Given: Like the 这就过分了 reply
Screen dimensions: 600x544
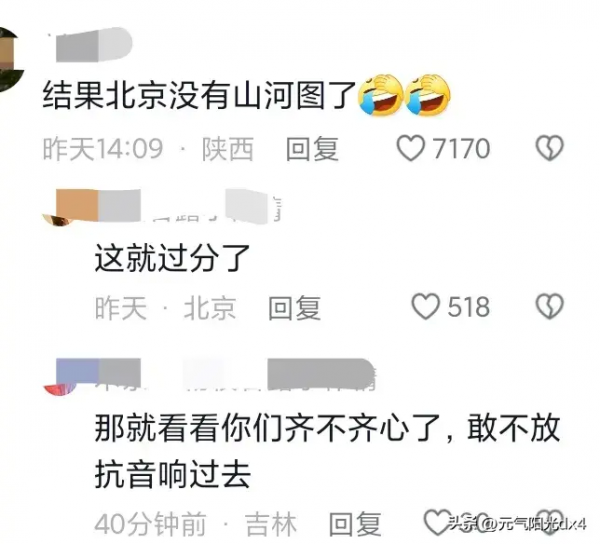Looking at the screenshot, I should click(426, 307).
